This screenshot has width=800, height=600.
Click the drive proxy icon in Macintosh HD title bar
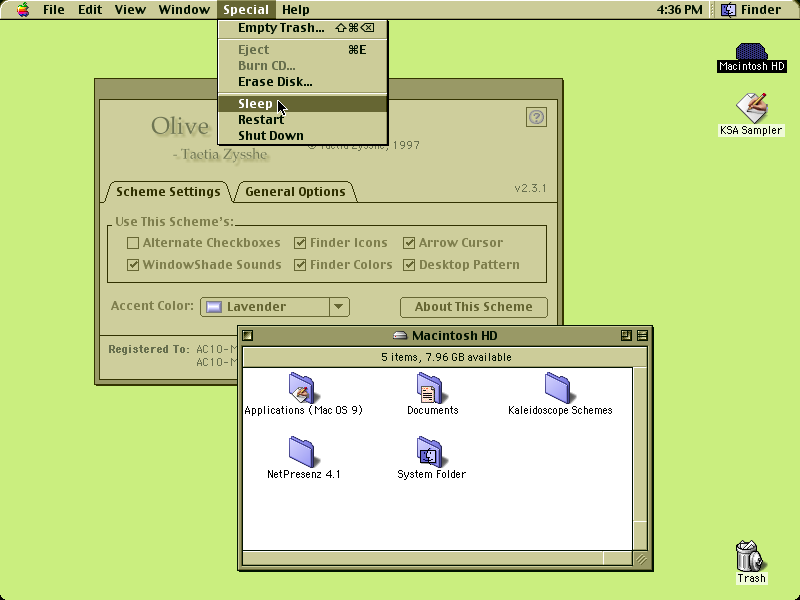pos(401,336)
